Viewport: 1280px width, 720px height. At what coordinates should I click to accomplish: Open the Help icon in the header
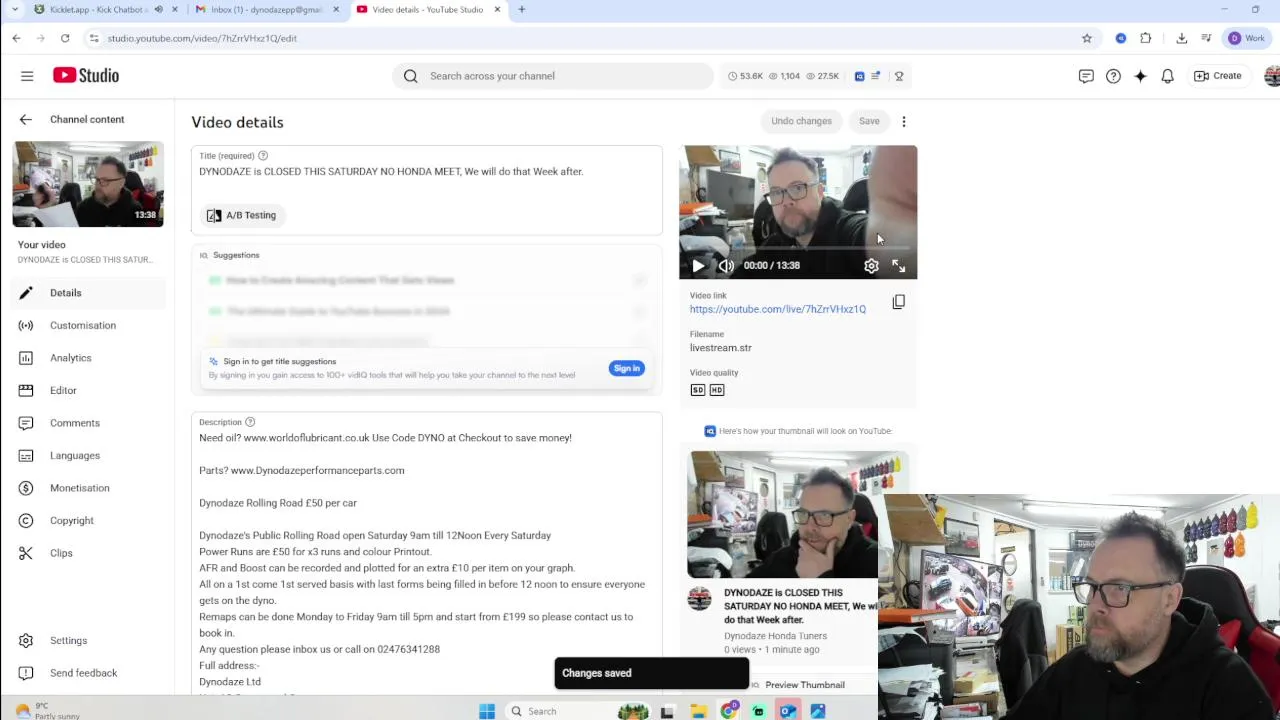pos(1113,76)
